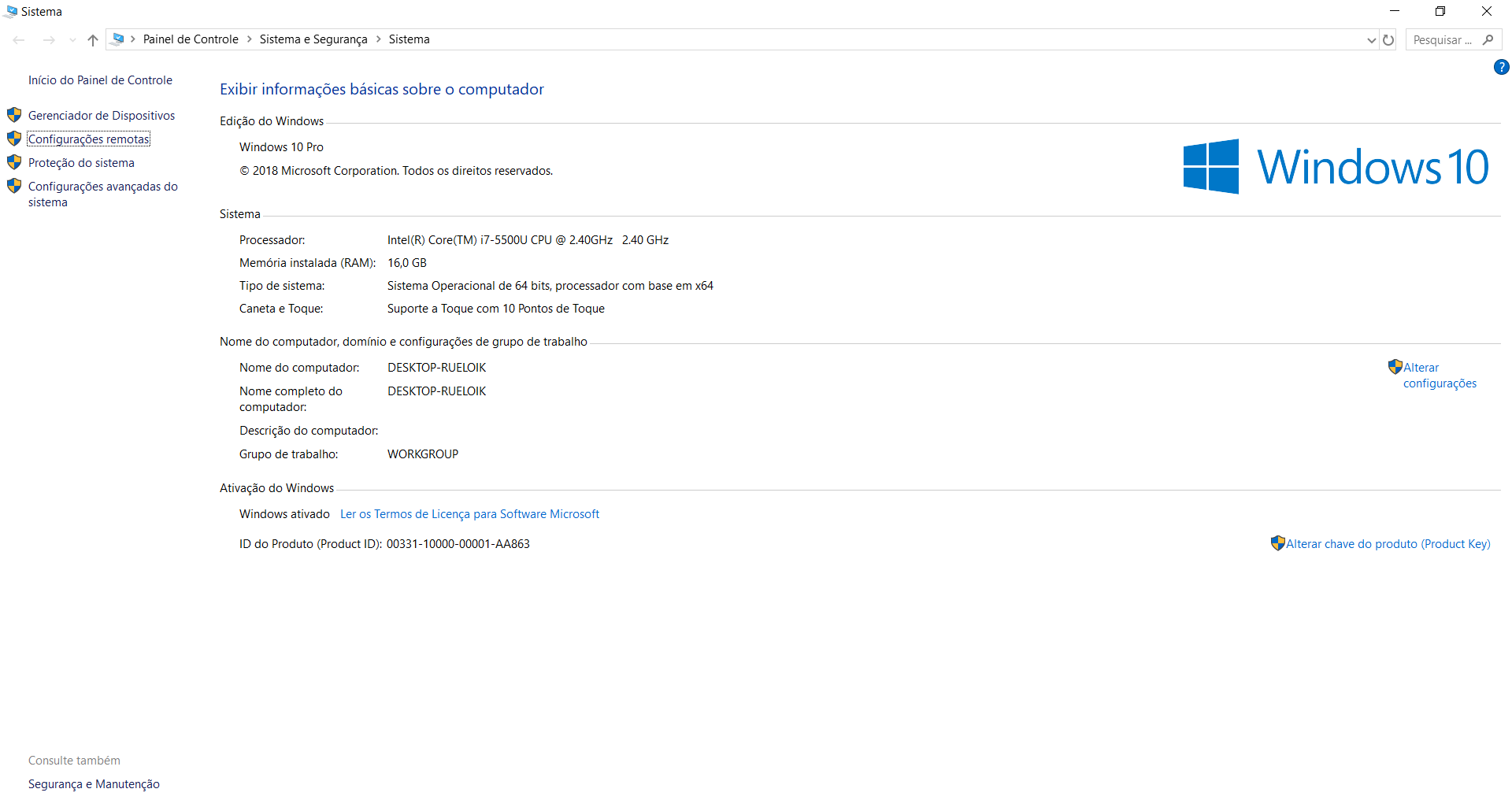
Task: Click the Sistema Operacional de 64 bits text
Action: (x=550, y=286)
